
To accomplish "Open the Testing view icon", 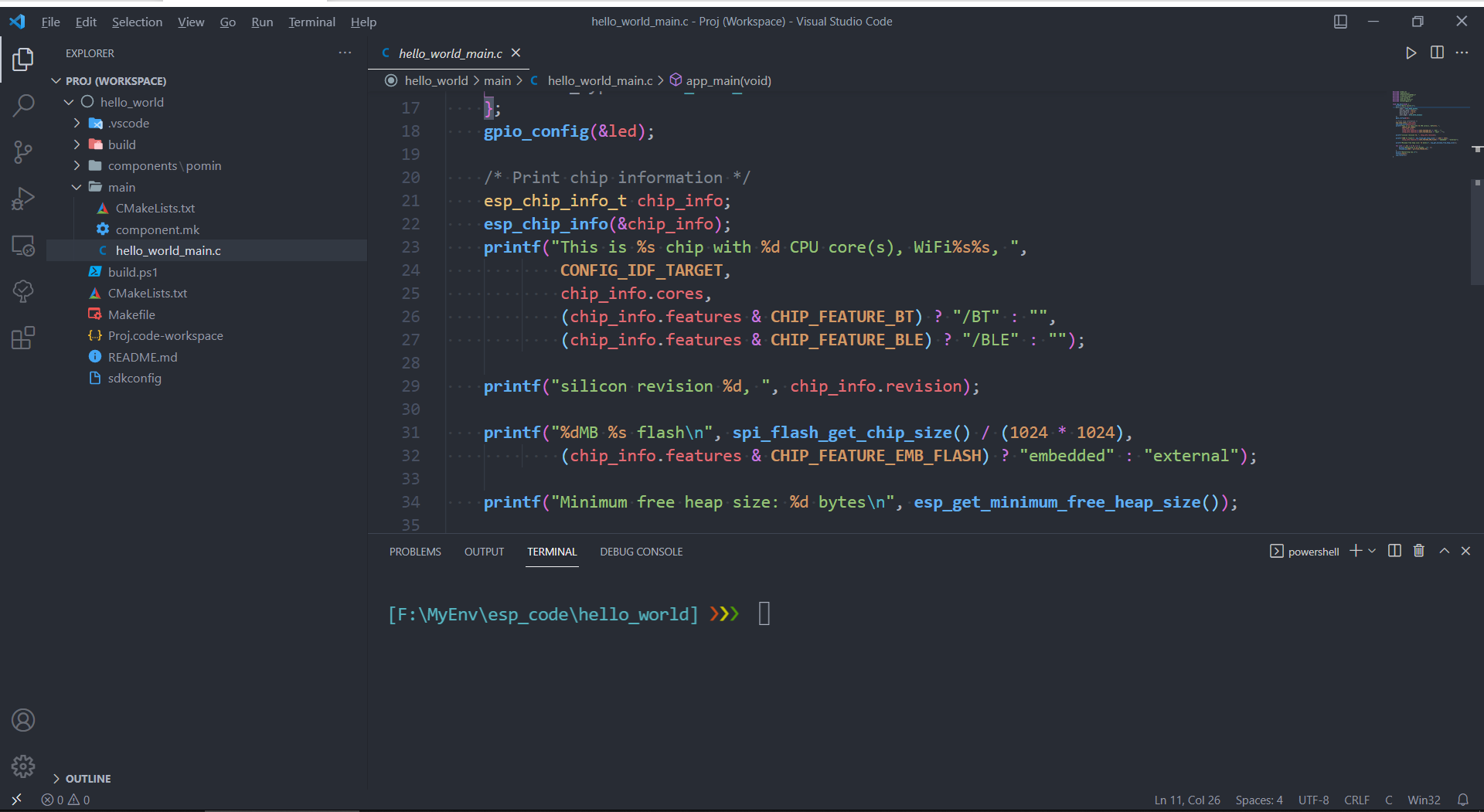I will click(23, 291).
